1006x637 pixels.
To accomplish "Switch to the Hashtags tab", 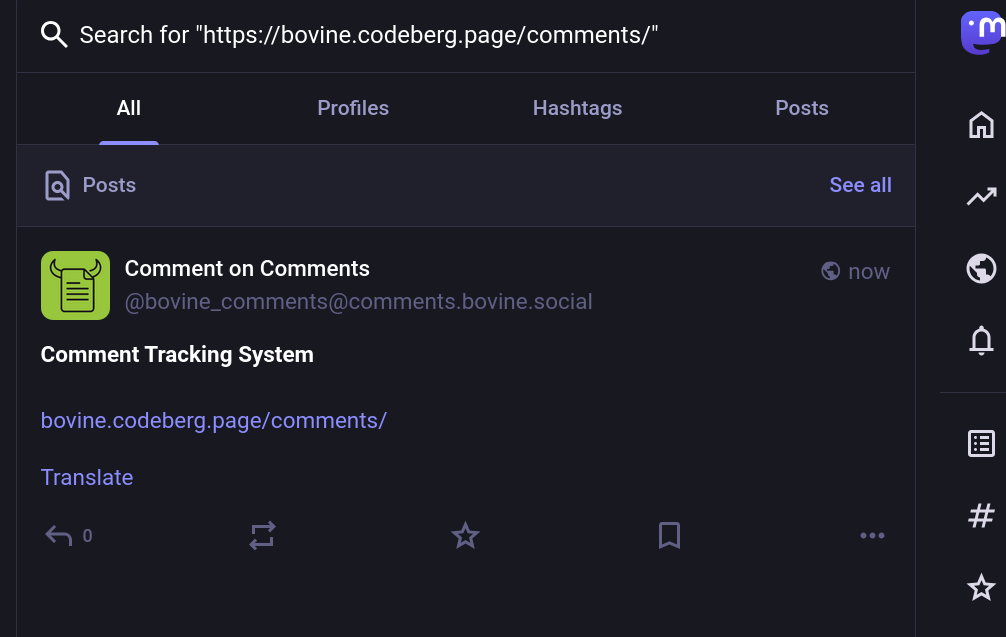I will (577, 108).
